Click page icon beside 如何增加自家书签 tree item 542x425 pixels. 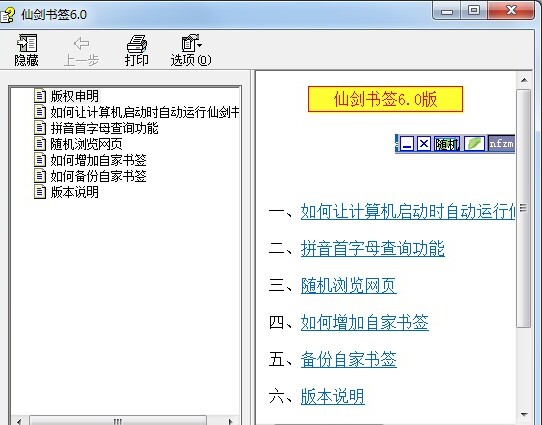[x=40, y=160]
